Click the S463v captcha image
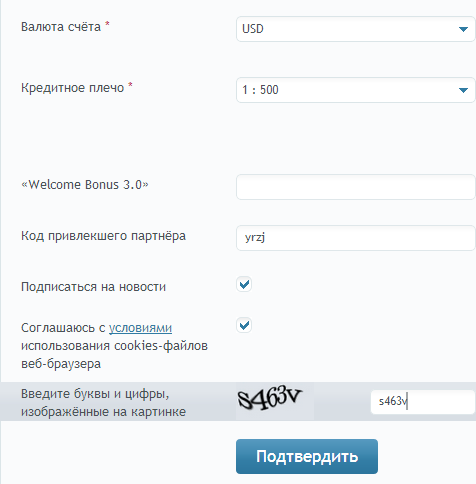Image resolution: width=476 pixels, height=484 pixels. (275, 401)
